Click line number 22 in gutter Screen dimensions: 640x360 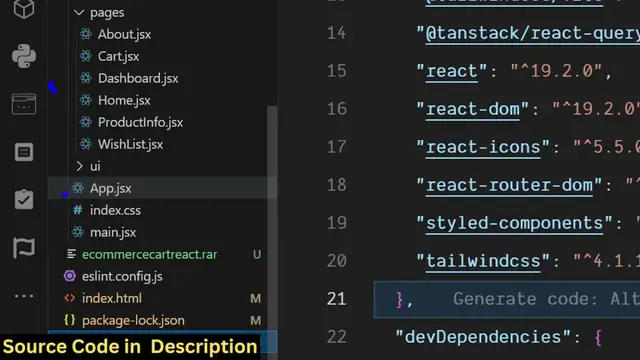337,337
